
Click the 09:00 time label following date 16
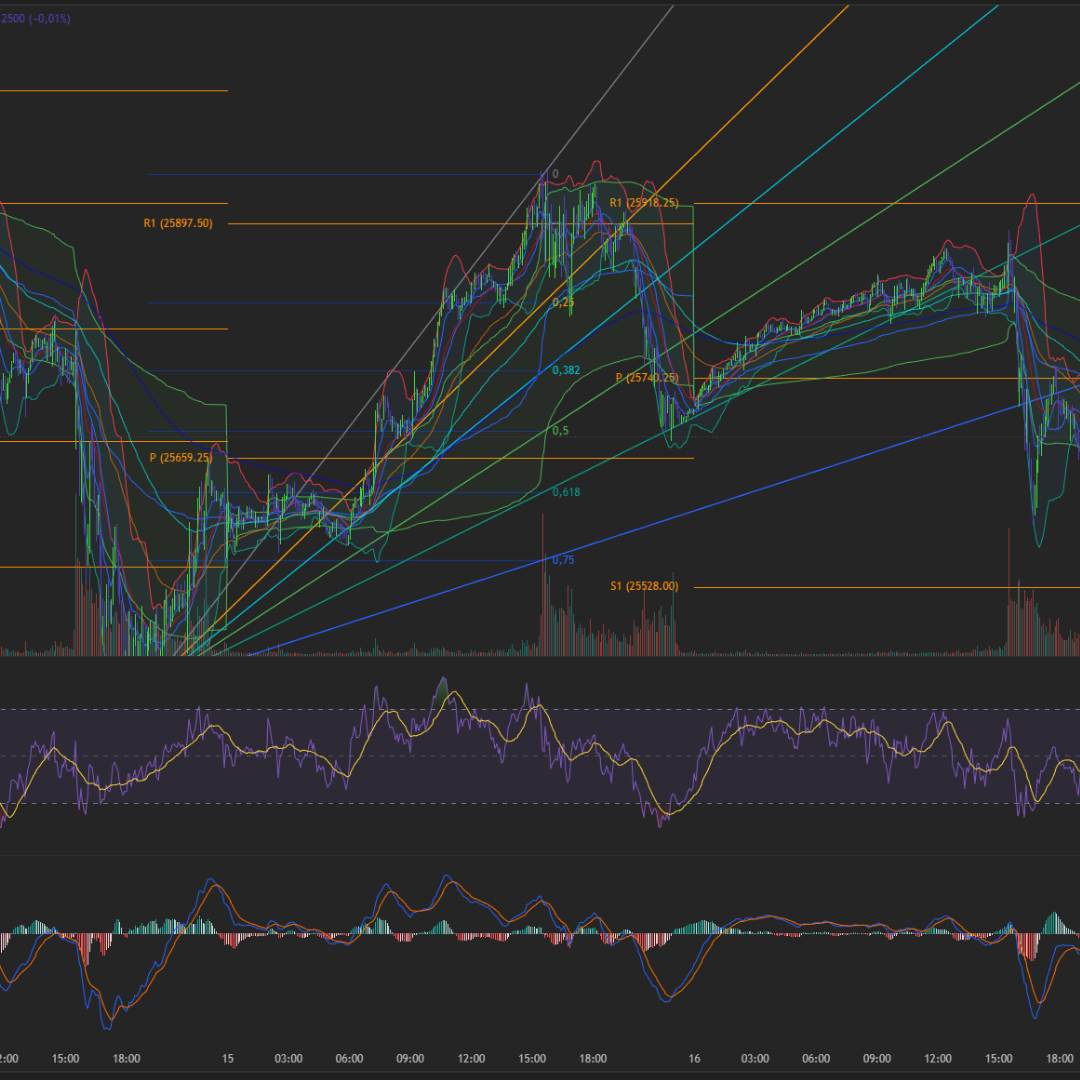point(877,1059)
